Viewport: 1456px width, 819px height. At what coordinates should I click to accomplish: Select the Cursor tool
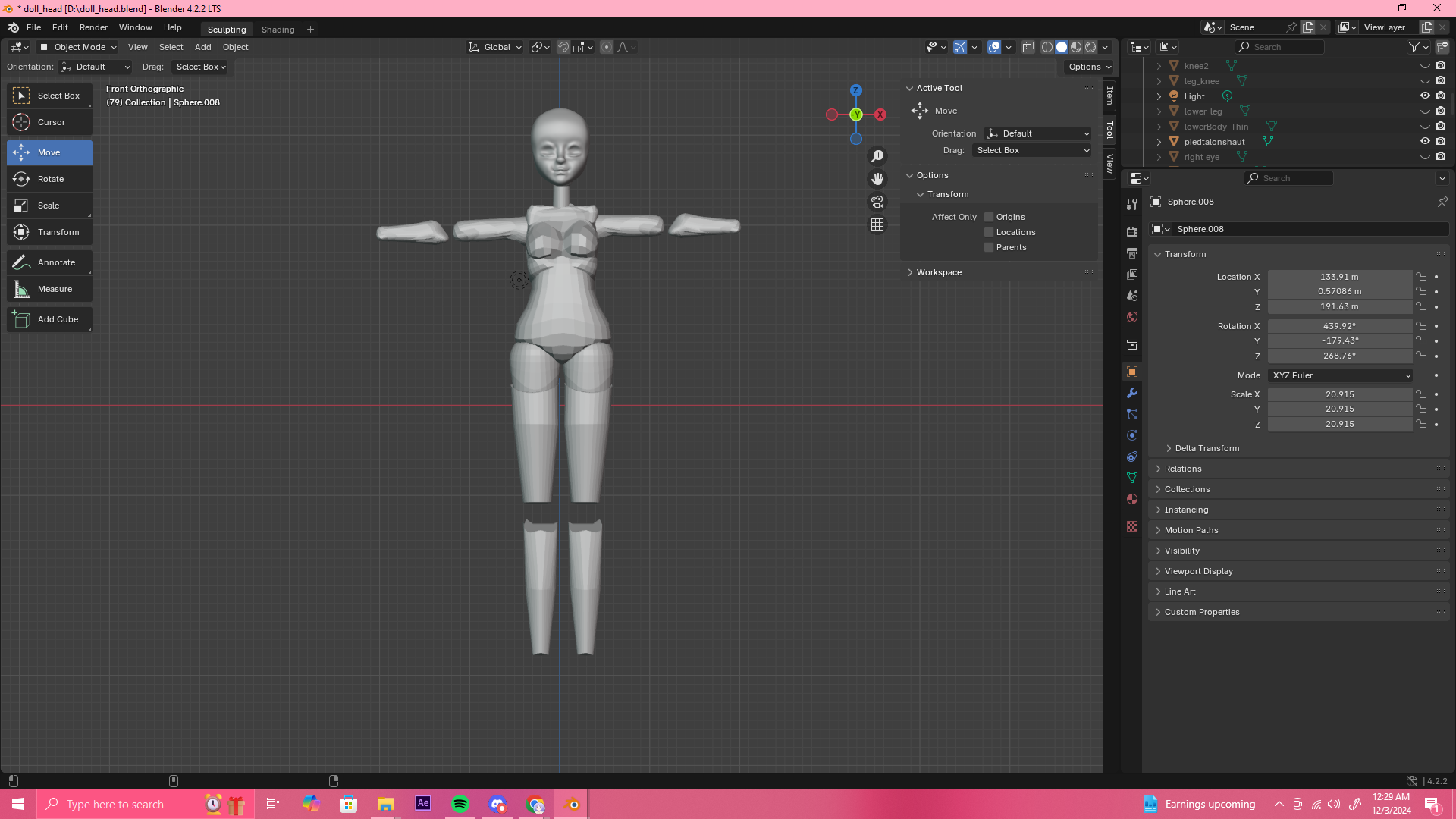[x=50, y=122]
